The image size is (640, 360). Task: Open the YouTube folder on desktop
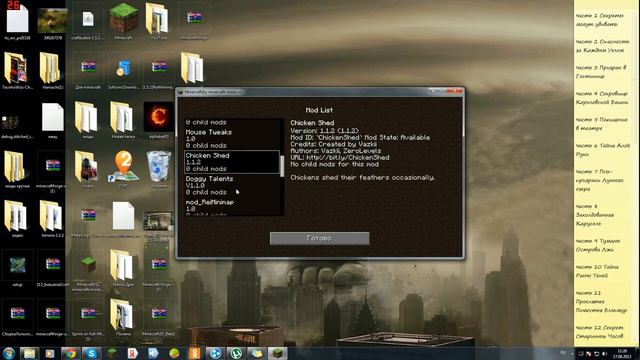[158, 22]
